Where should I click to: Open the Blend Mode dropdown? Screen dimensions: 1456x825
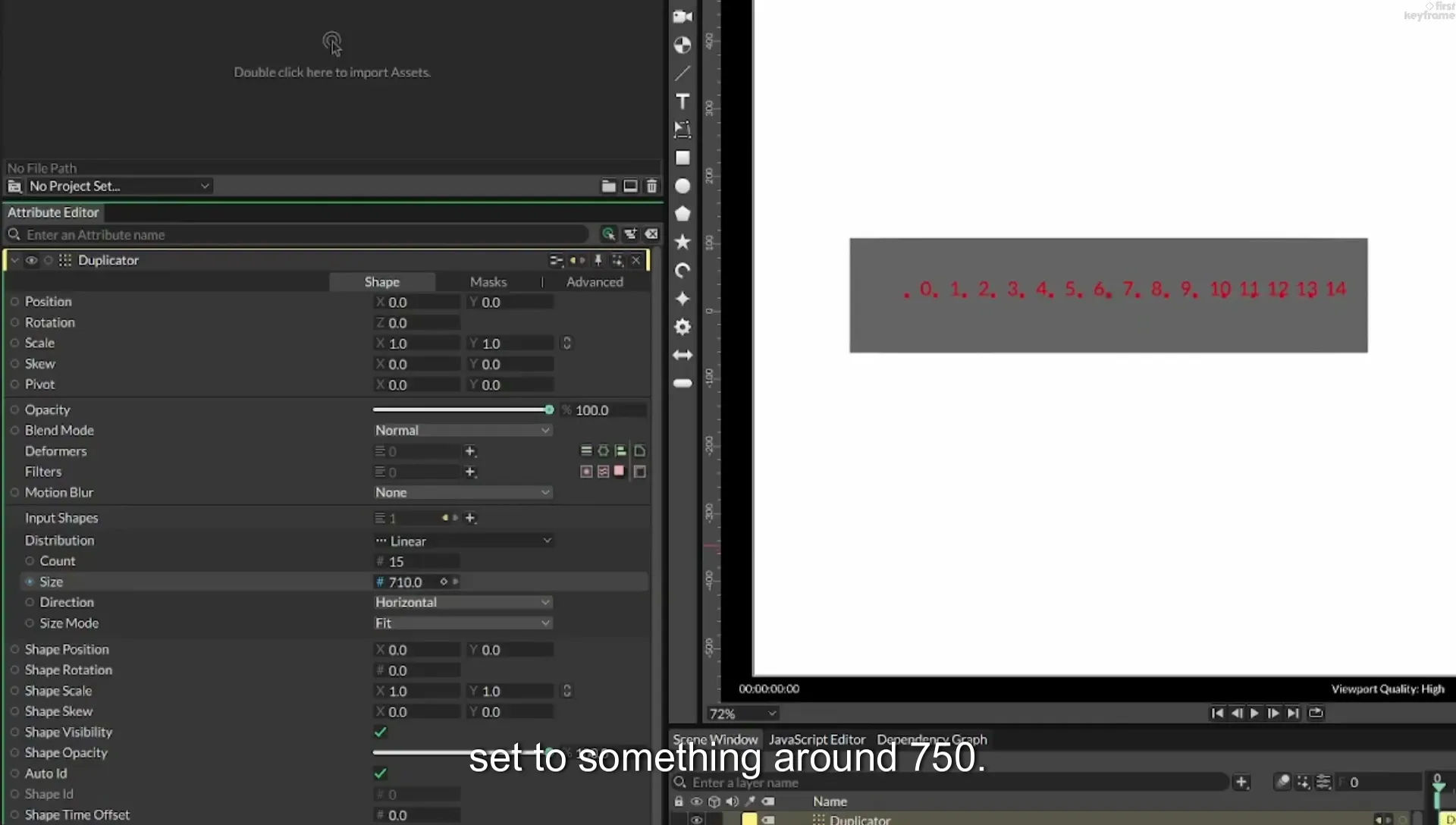463,430
